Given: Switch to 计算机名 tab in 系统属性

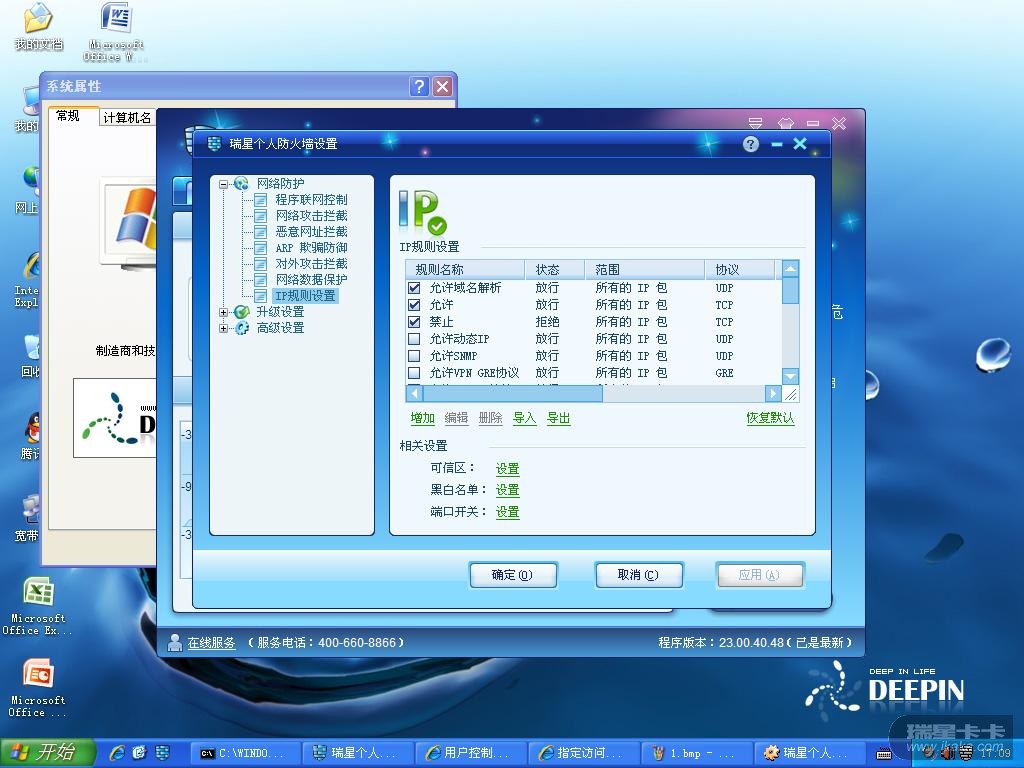Looking at the screenshot, I should (x=127, y=118).
